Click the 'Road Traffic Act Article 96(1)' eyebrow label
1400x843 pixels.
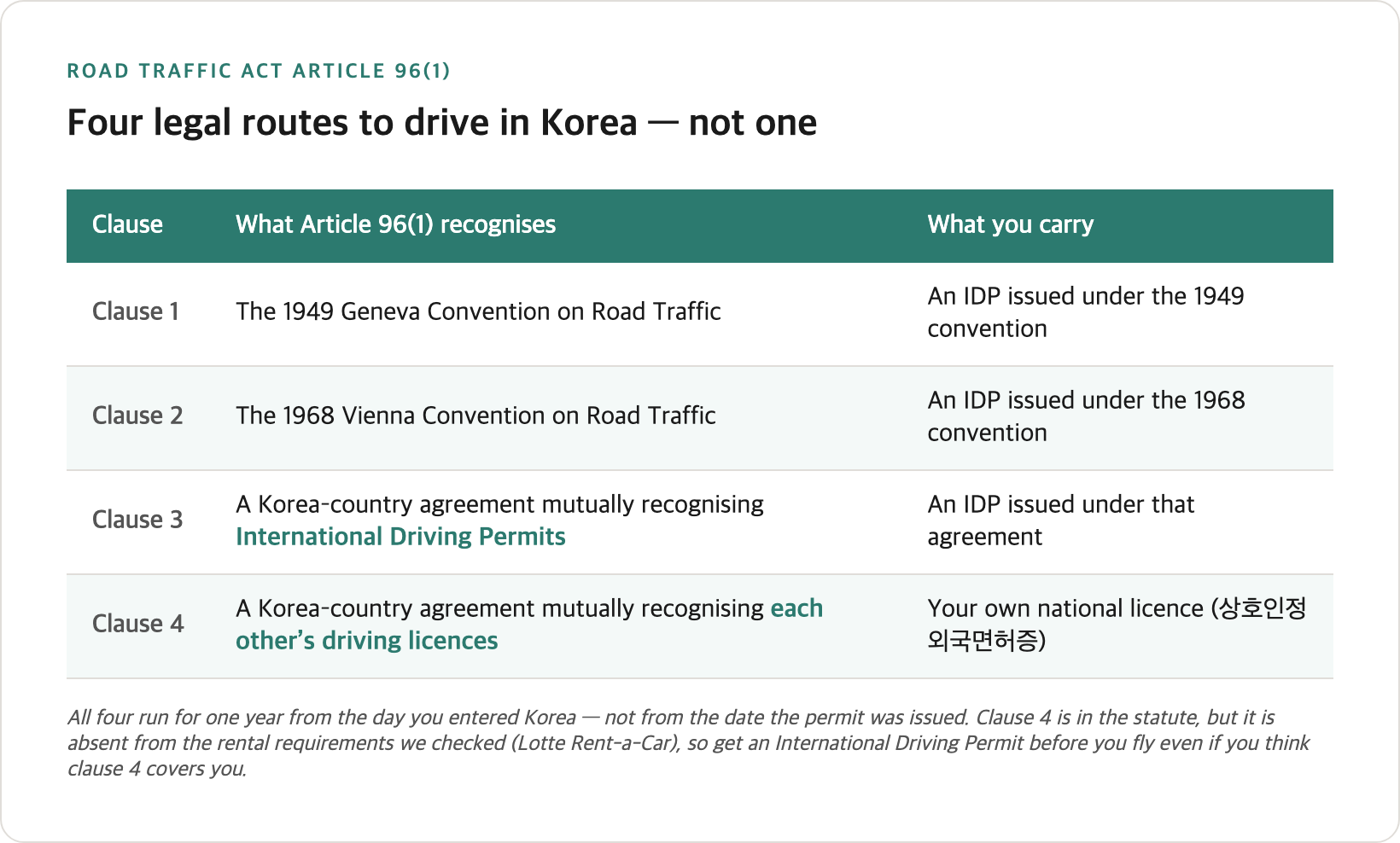click(x=259, y=71)
